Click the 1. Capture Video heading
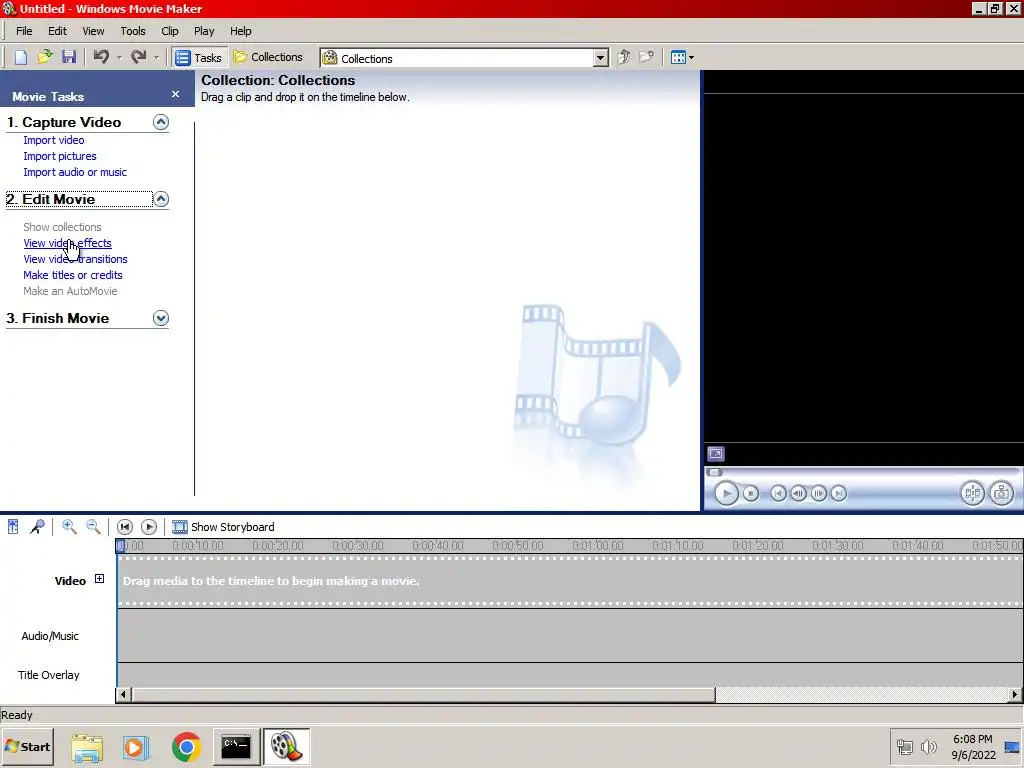Screen dimensions: 1024x768 point(64,122)
